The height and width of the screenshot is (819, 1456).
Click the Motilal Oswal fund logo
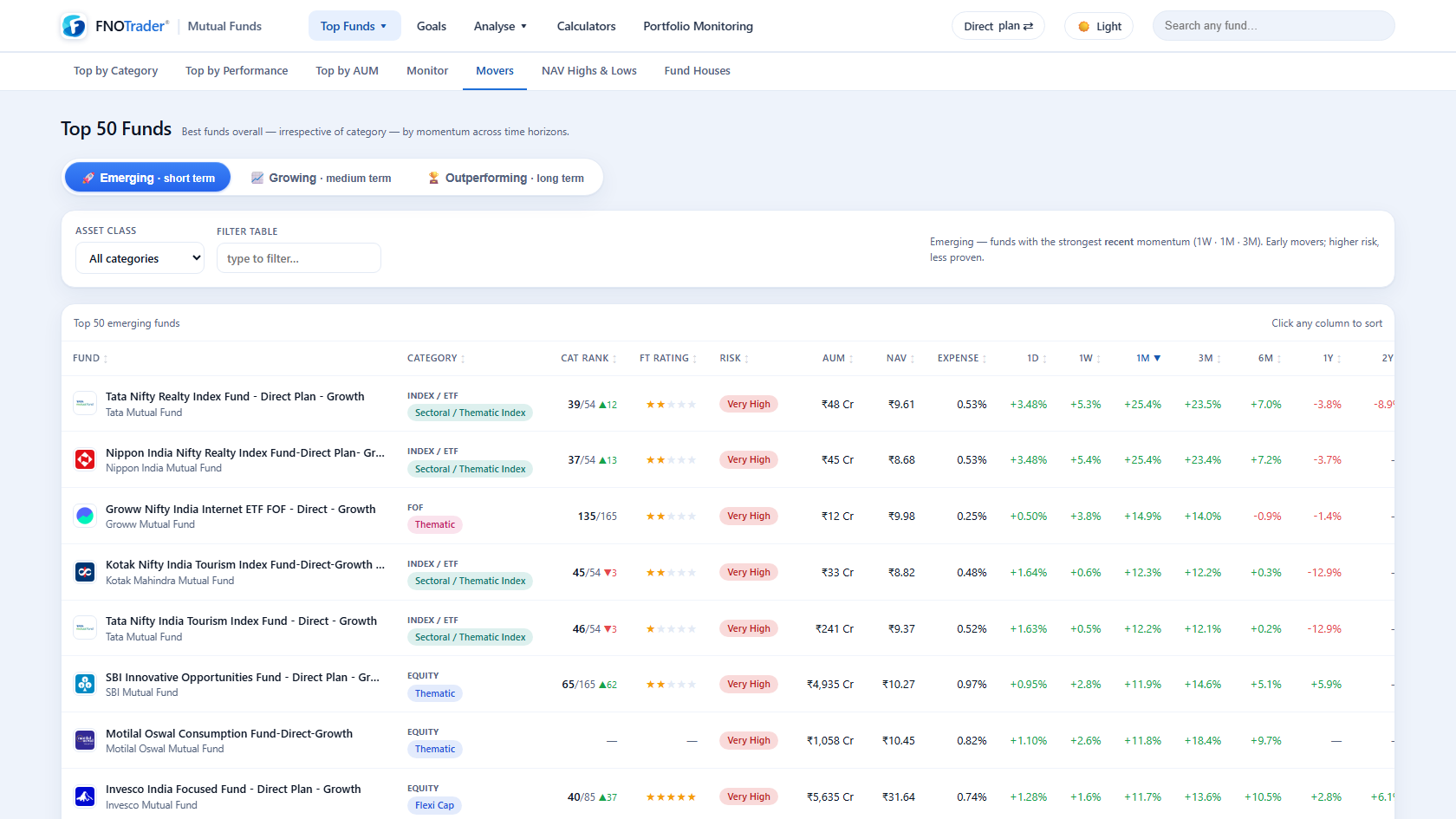tap(85, 740)
